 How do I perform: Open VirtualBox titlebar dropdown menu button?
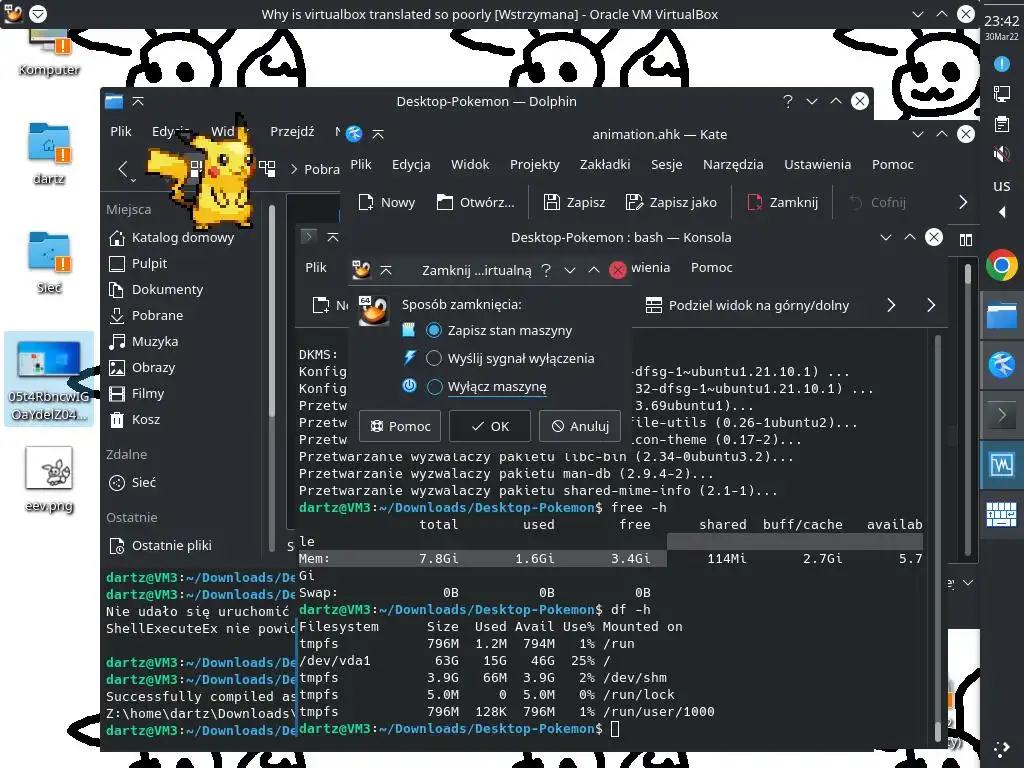click(x=38, y=14)
